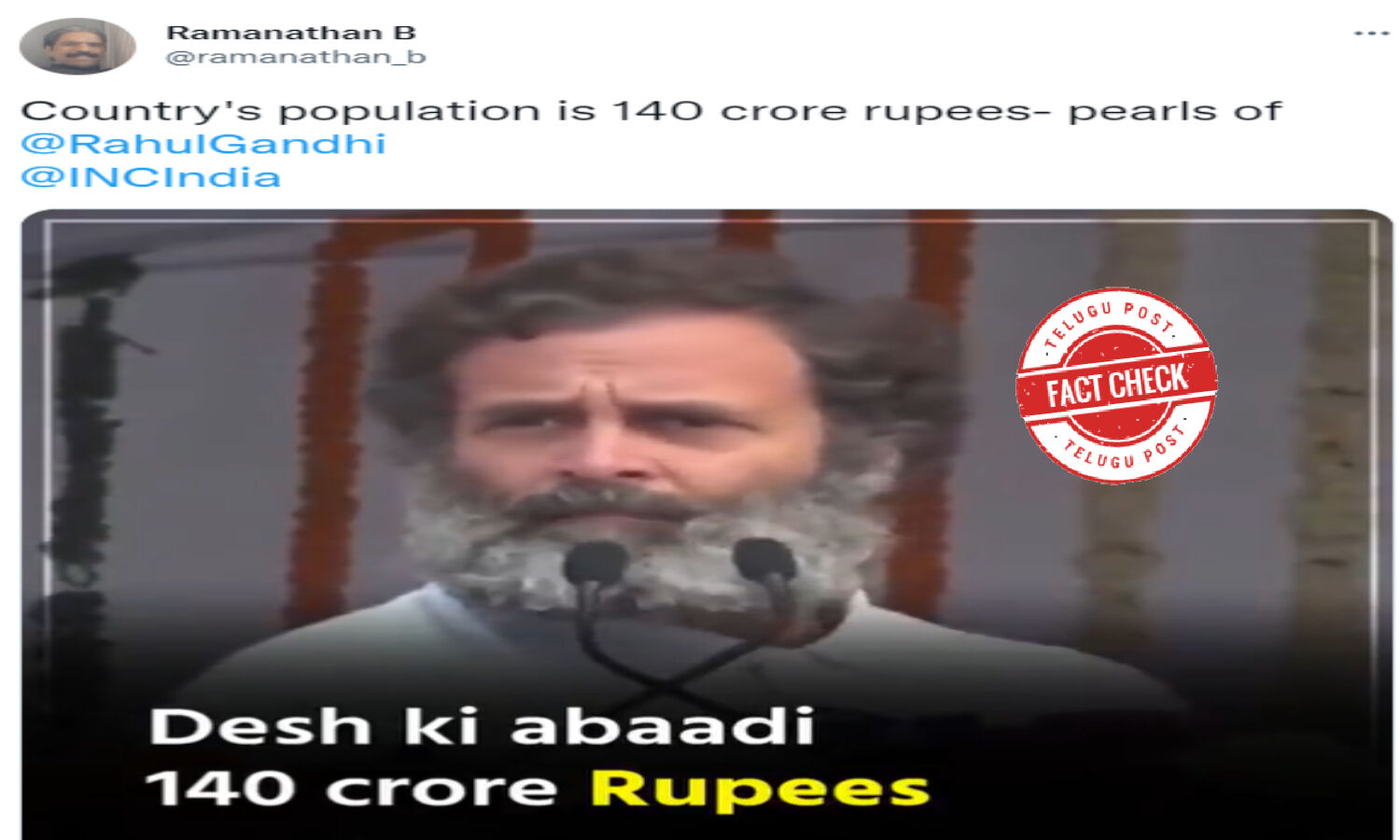The height and width of the screenshot is (840, 1400).
Task: Open the @RahulGandhi mention link
Action: click(x=203, y=144)
